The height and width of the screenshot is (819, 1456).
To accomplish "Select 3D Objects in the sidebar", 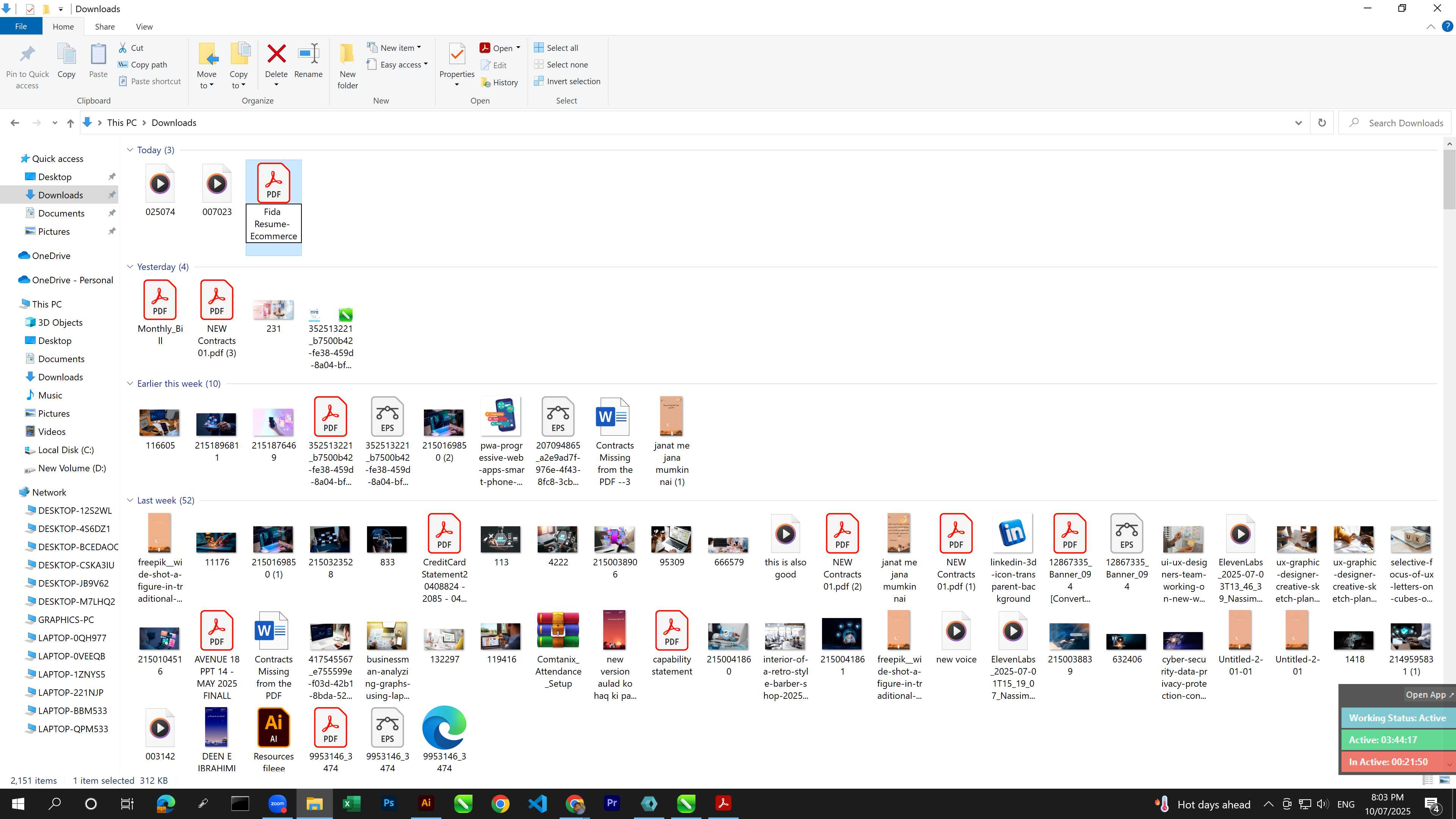I will pos(54,322).
